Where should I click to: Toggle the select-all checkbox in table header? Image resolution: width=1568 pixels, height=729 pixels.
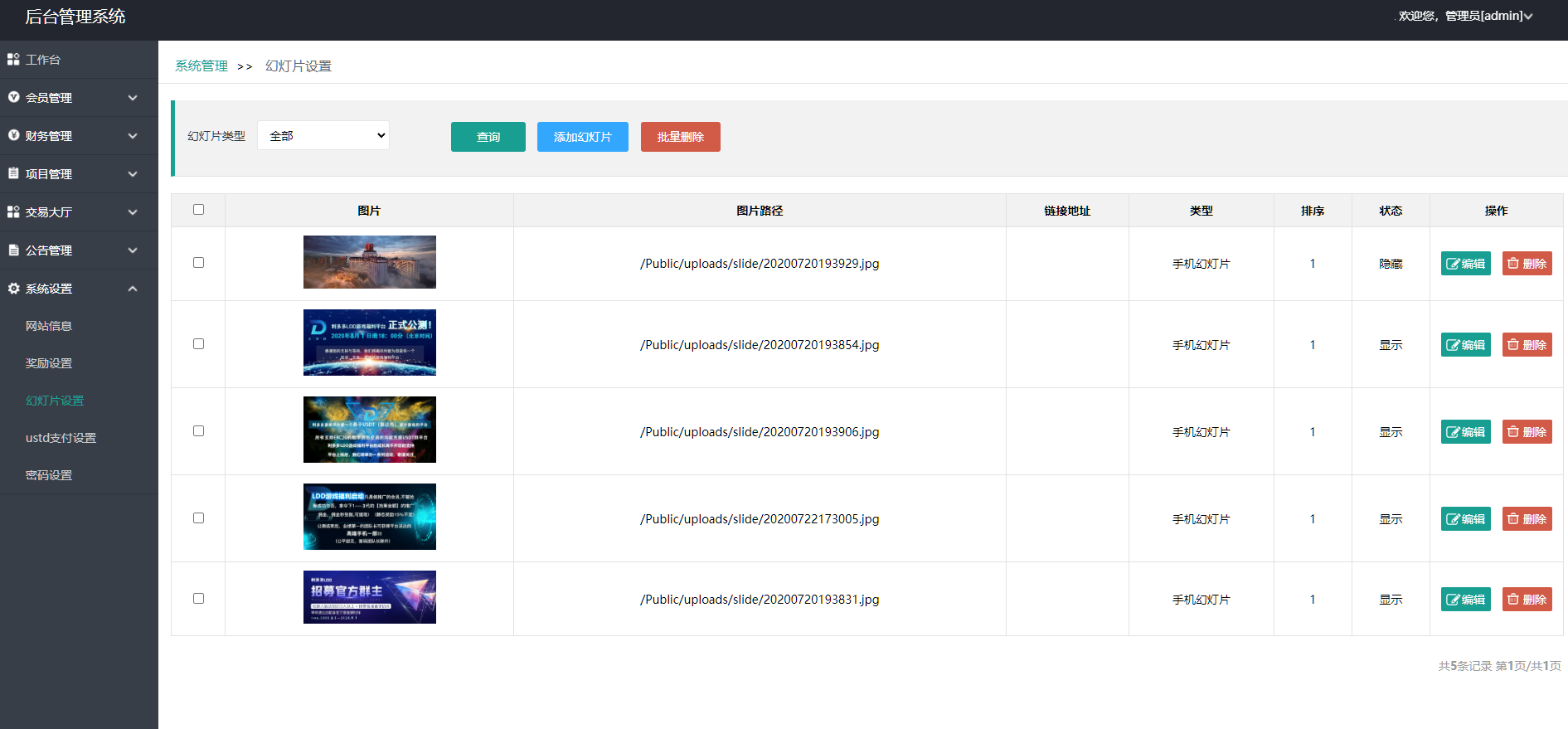(198, 210)
